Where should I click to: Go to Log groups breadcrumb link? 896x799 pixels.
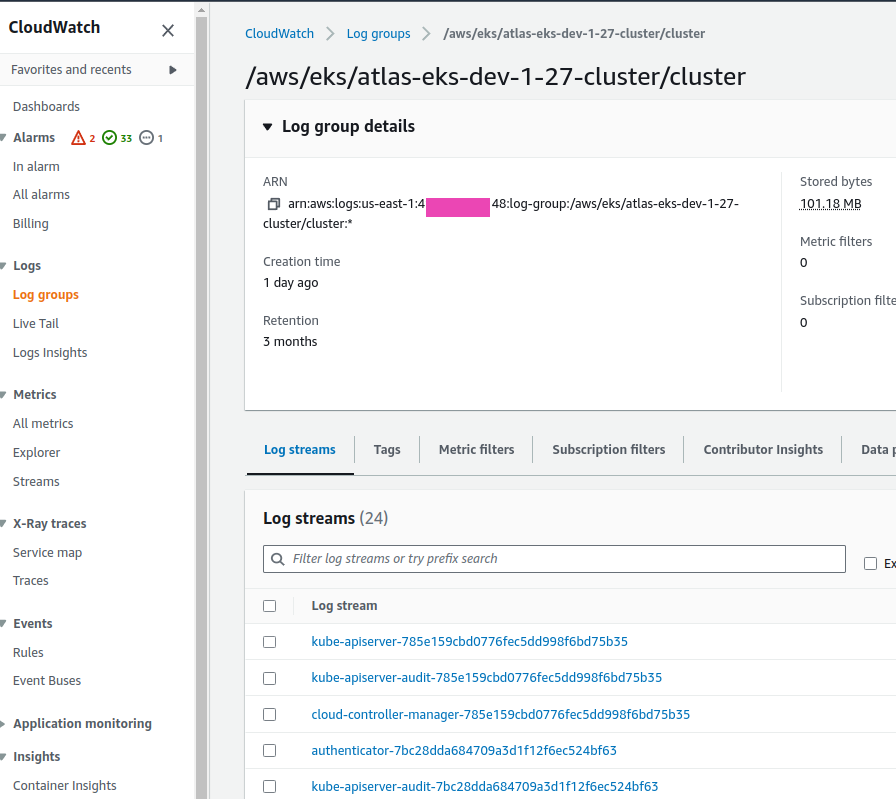[x=378, y=34]
